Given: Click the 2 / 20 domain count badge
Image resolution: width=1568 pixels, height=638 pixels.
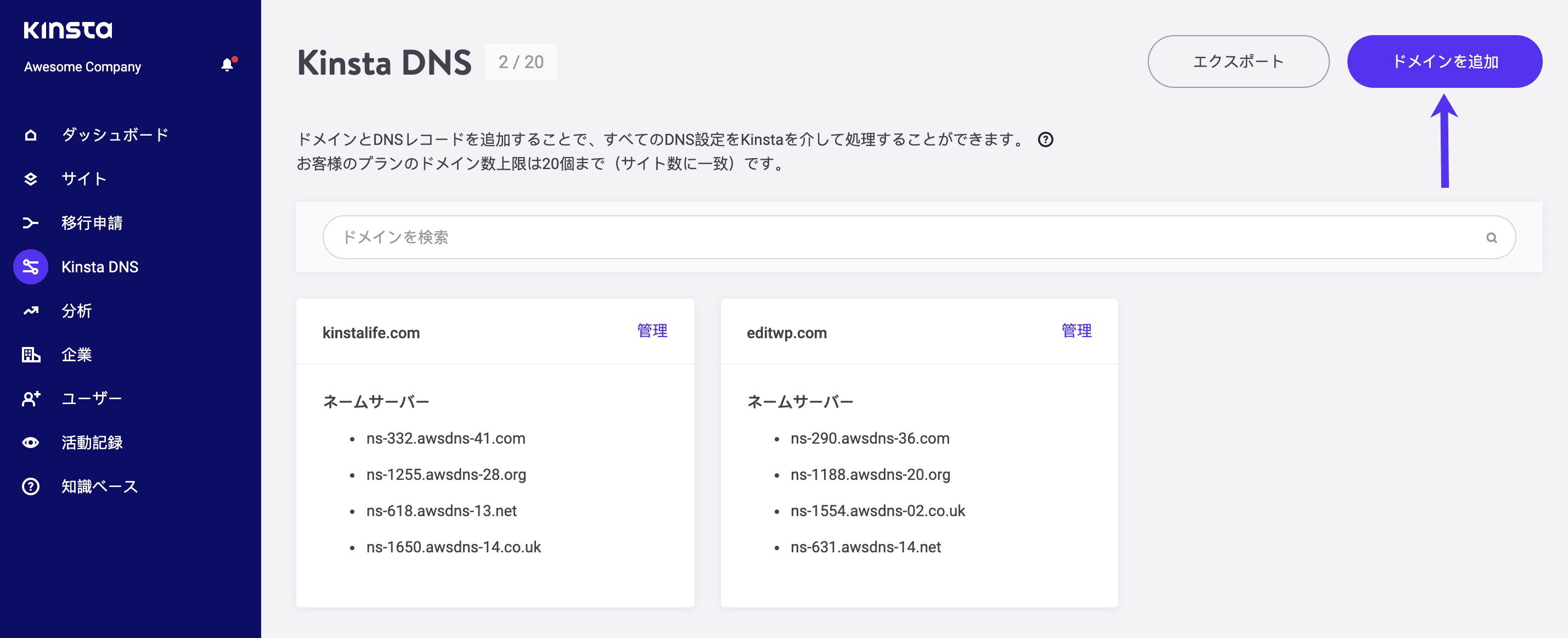Looking at the screenshot, I should tap(521, 61).
